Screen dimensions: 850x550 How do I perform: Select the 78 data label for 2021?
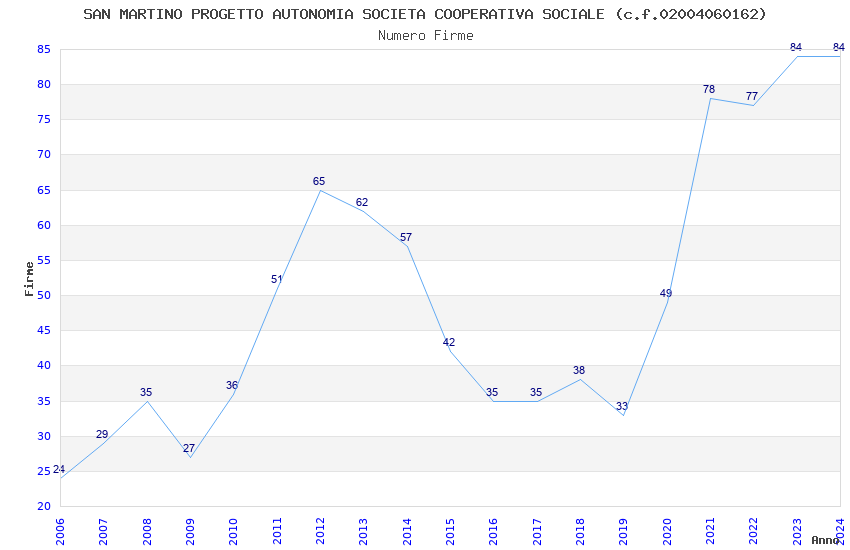[709, 89]
